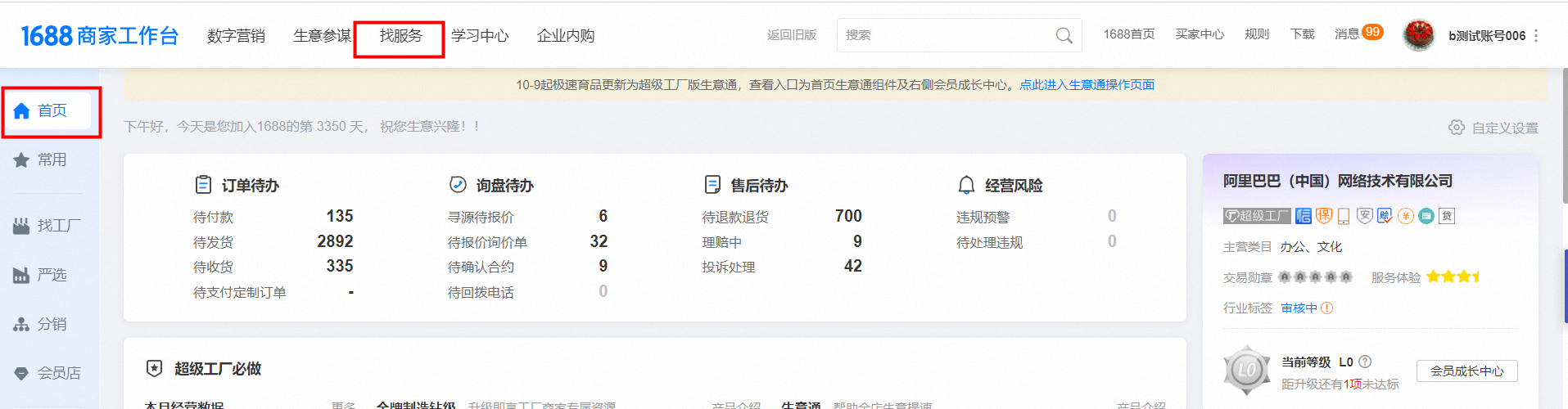1568x409 pixels.
Task: Go to 首页 in left sidebar
Action: tap(52, 111)
